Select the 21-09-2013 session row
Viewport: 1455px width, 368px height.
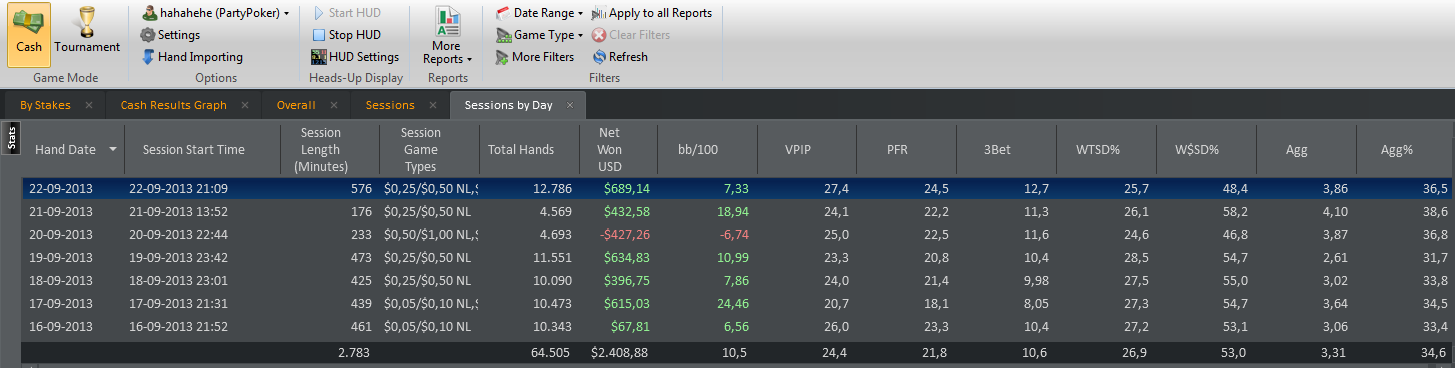tap(738, 211)
